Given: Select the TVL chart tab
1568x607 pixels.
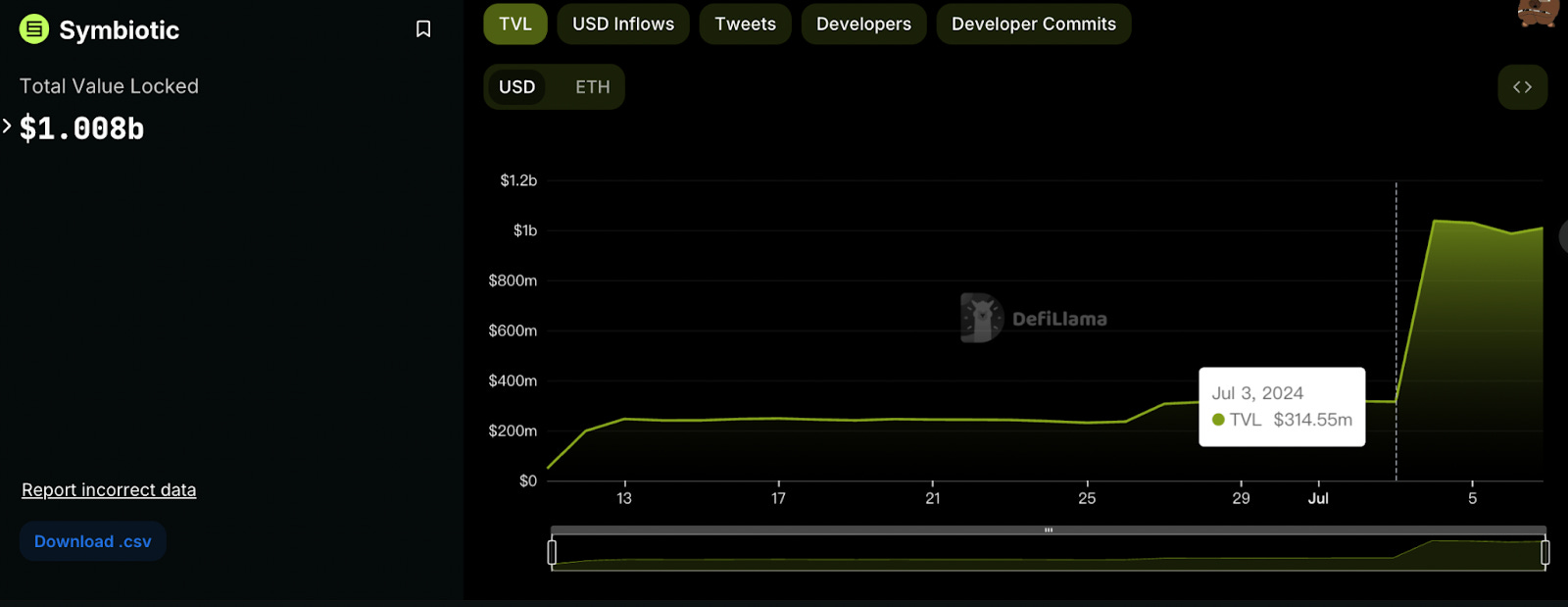Looking at the screenshot, I should (515, 24).
